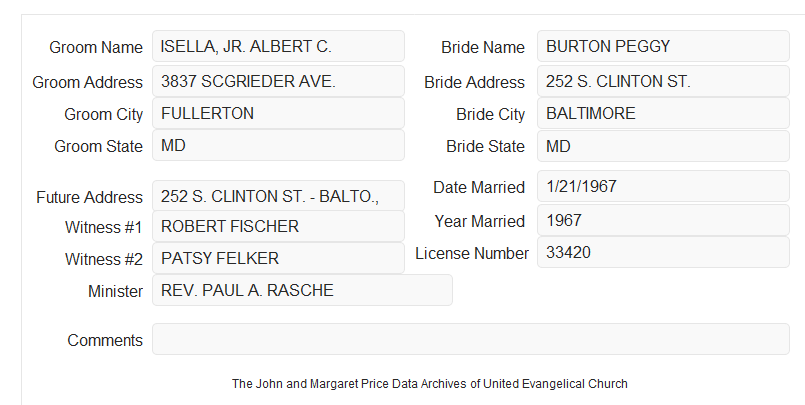Click the License Number field
Viewport: 805px width, 405px height.
pyautogui.click(x=663, y=252)
